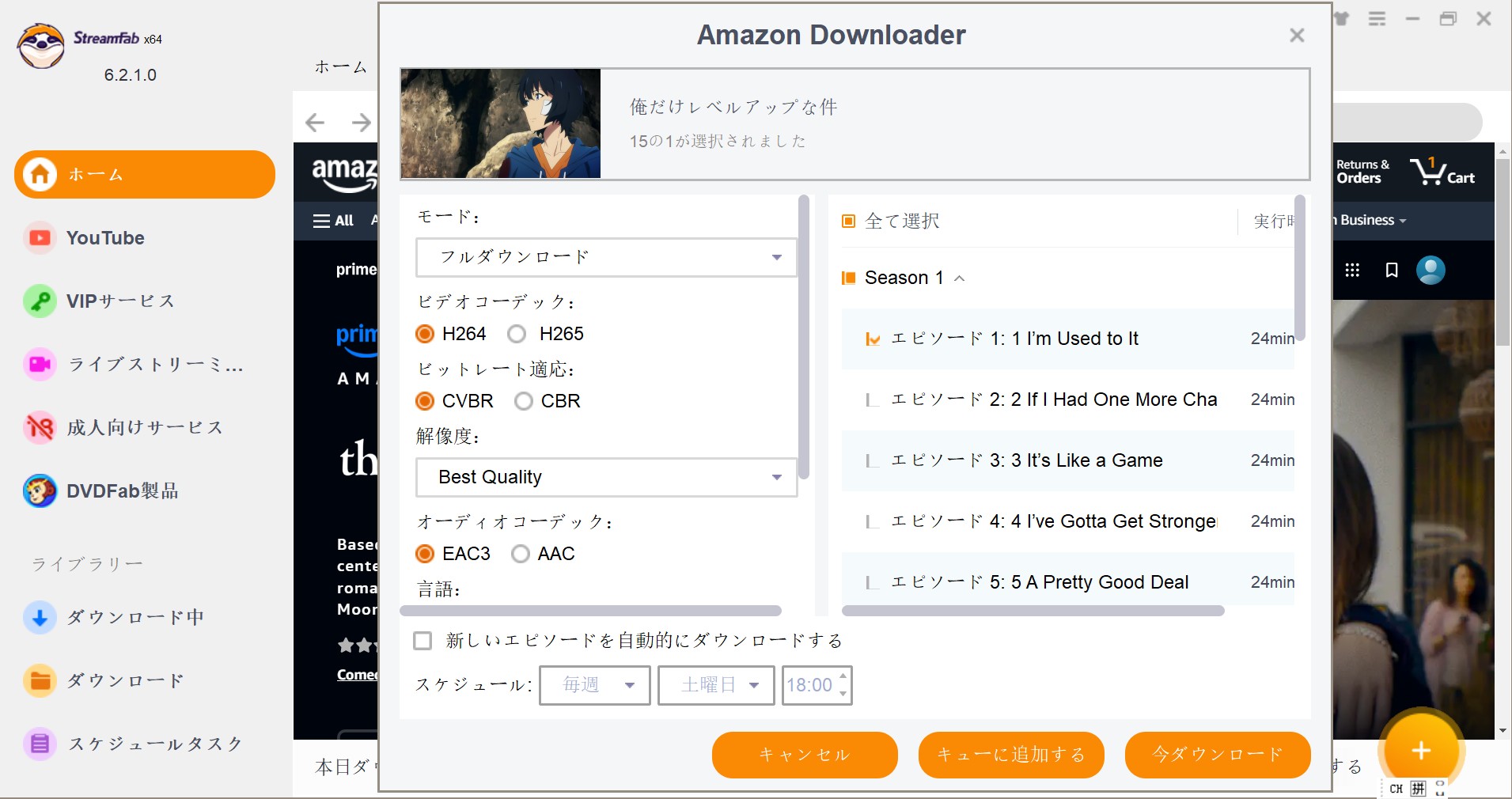Screen dimensions: 1512x799
Task: Open 土曜日 weekday dropdown
Action: coord(717,685)
